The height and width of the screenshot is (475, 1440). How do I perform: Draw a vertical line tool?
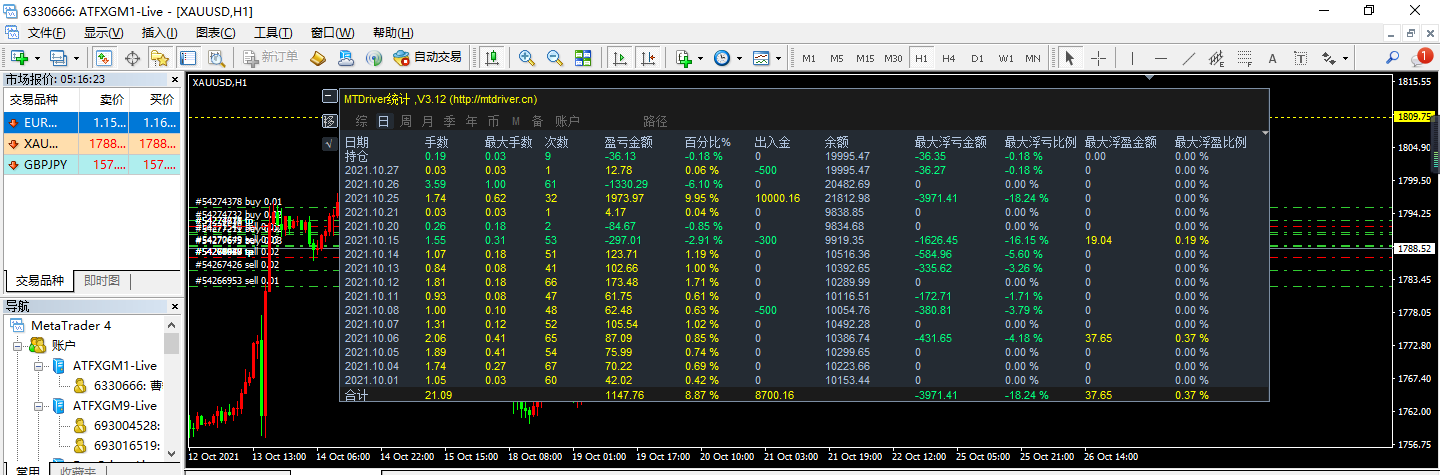[x=1132, y=58]
